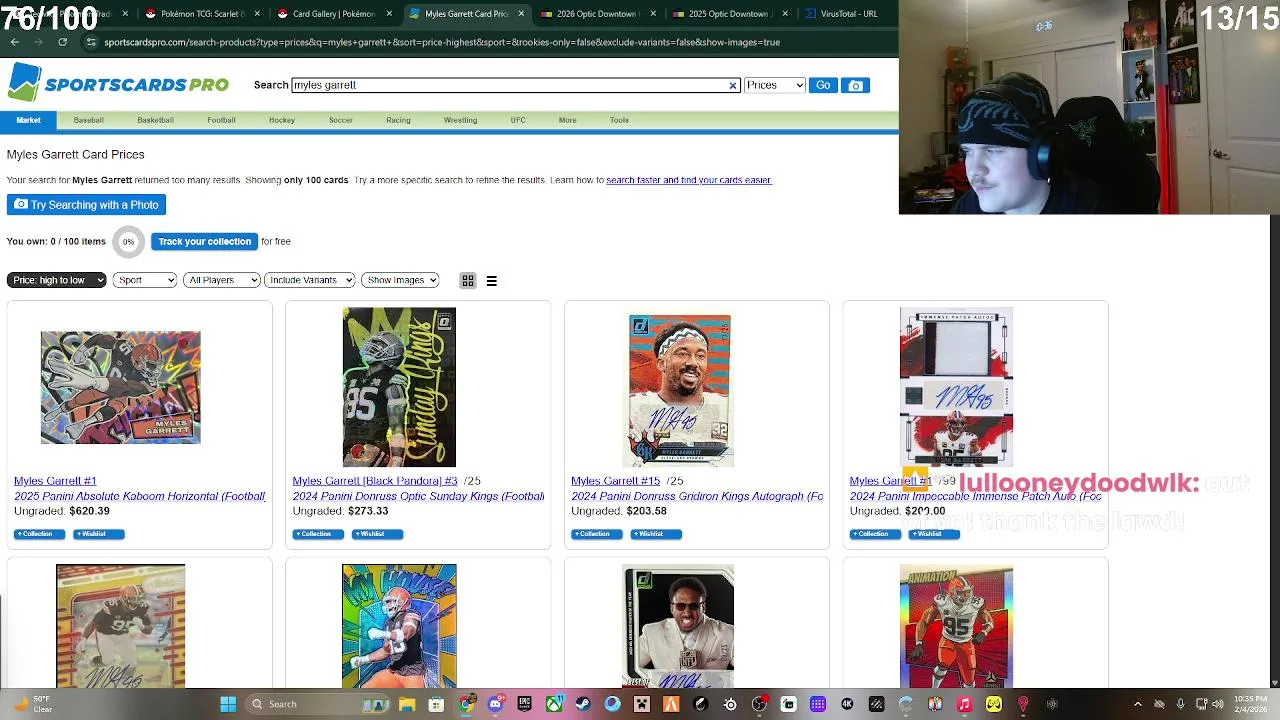Select Hockey in the nav bar
1280x720 pixels.
(x=282, y=120)
